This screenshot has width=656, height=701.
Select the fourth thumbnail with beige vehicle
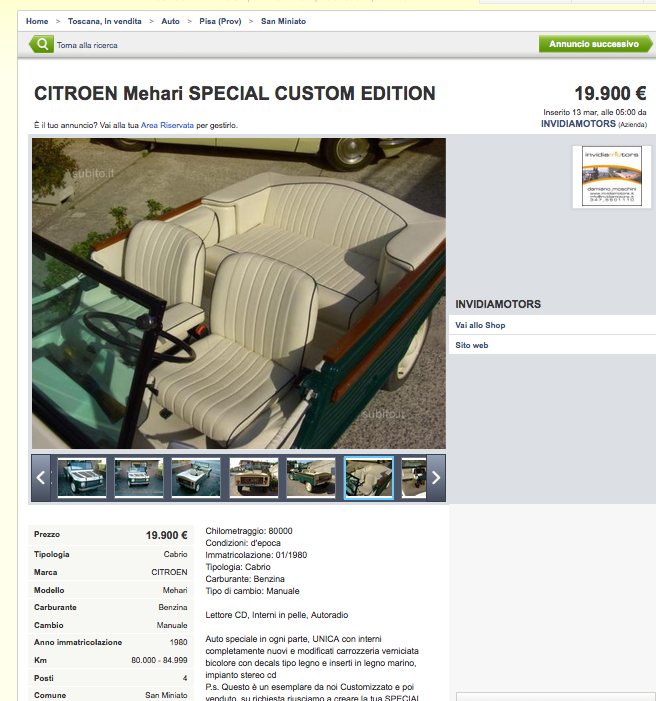pos(254,477)
